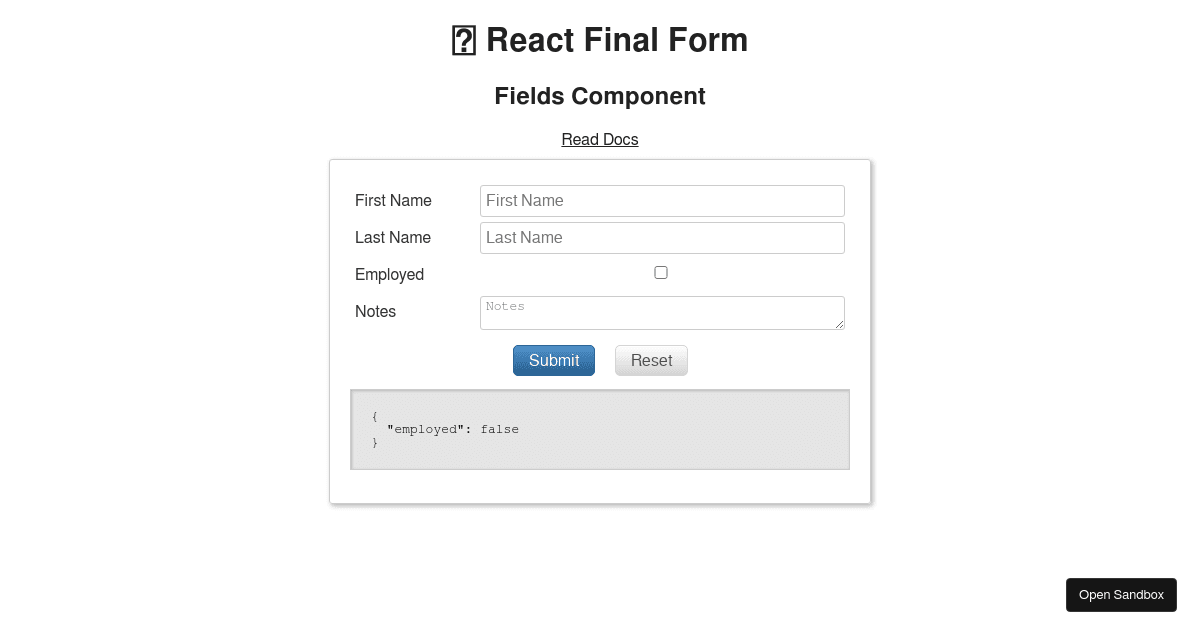Enable the Employed status checkbox
The image size is (1200, 630).
[661, 272]
